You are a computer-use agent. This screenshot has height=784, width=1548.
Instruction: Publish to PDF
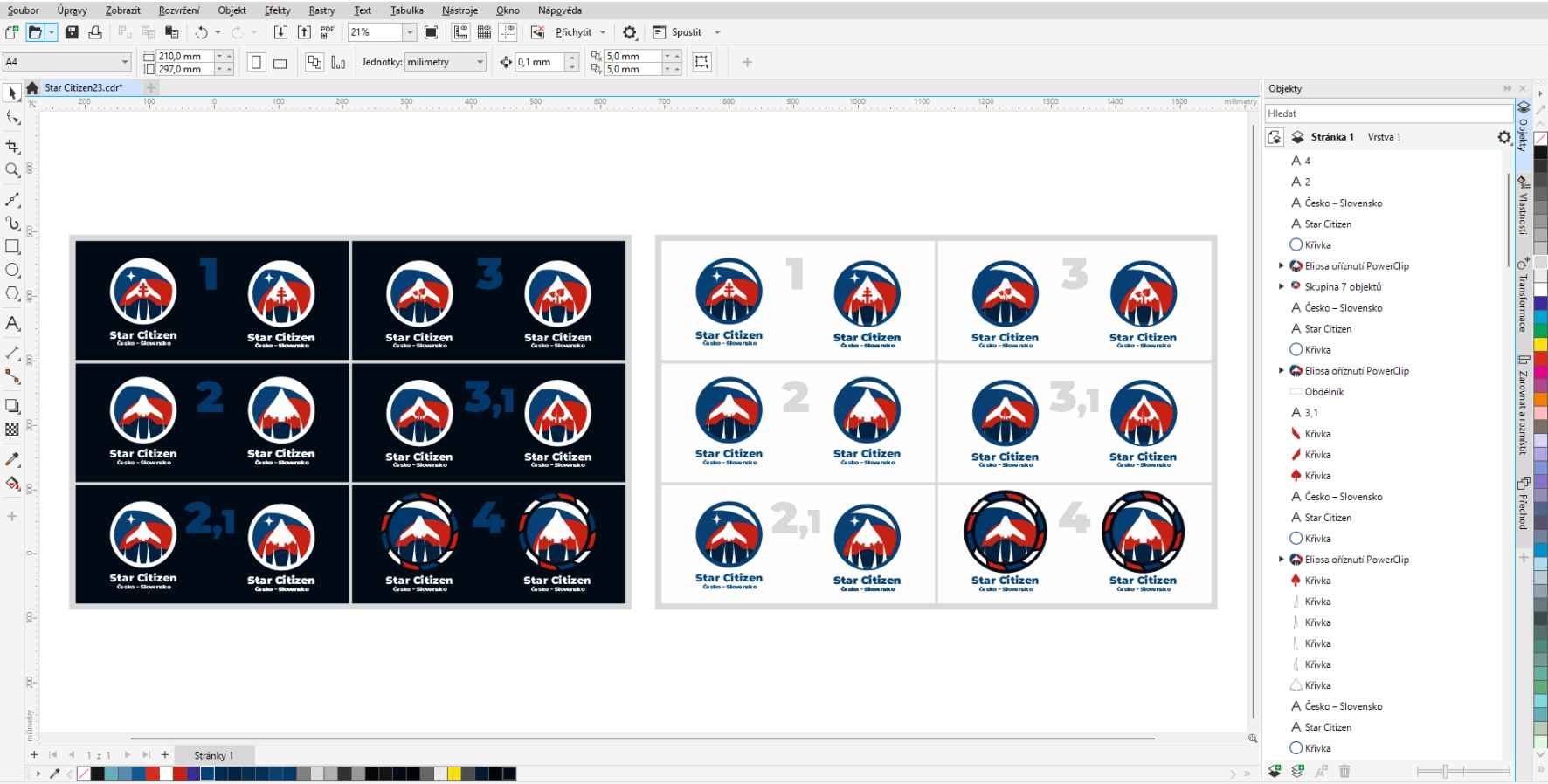tap(328, 32)
